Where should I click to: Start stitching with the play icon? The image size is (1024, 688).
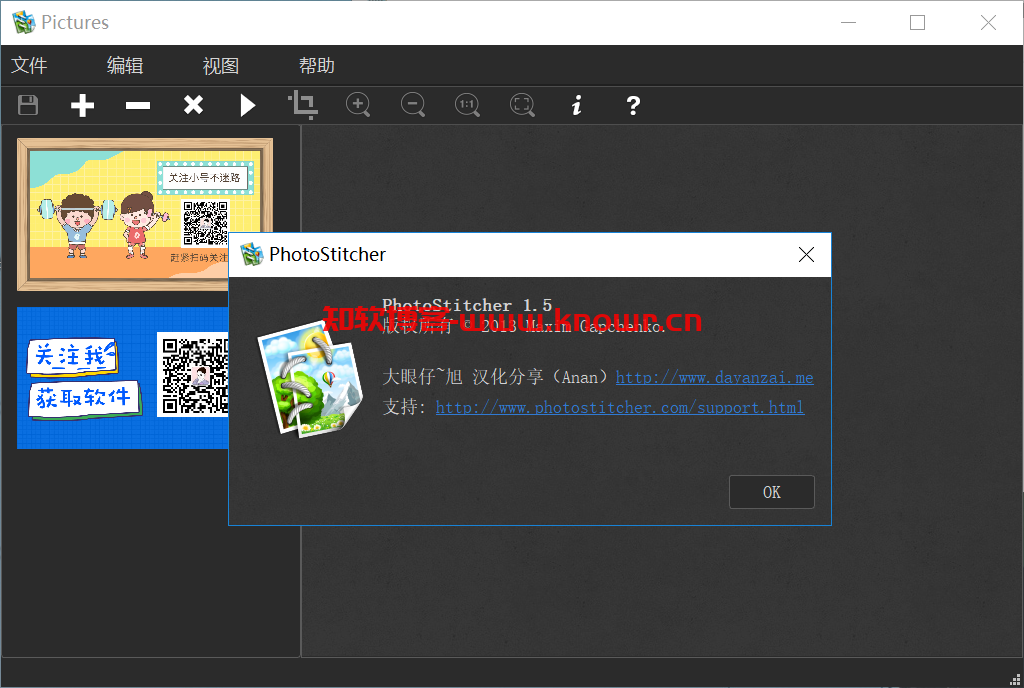pyautogui.click(x=248, y=105)
